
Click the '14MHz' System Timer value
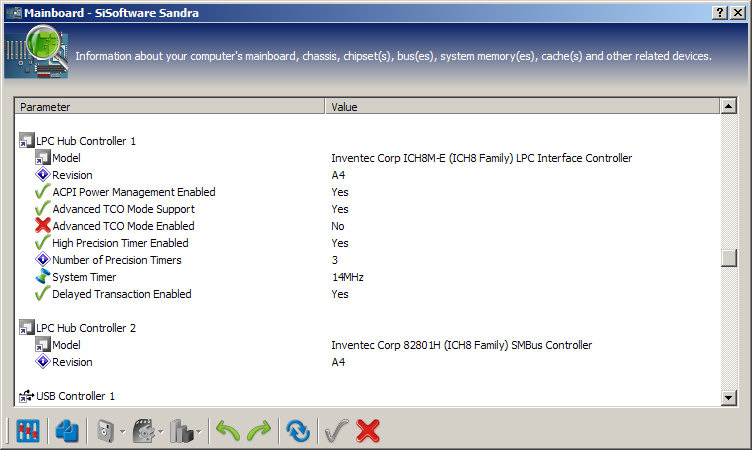(348, 277)
